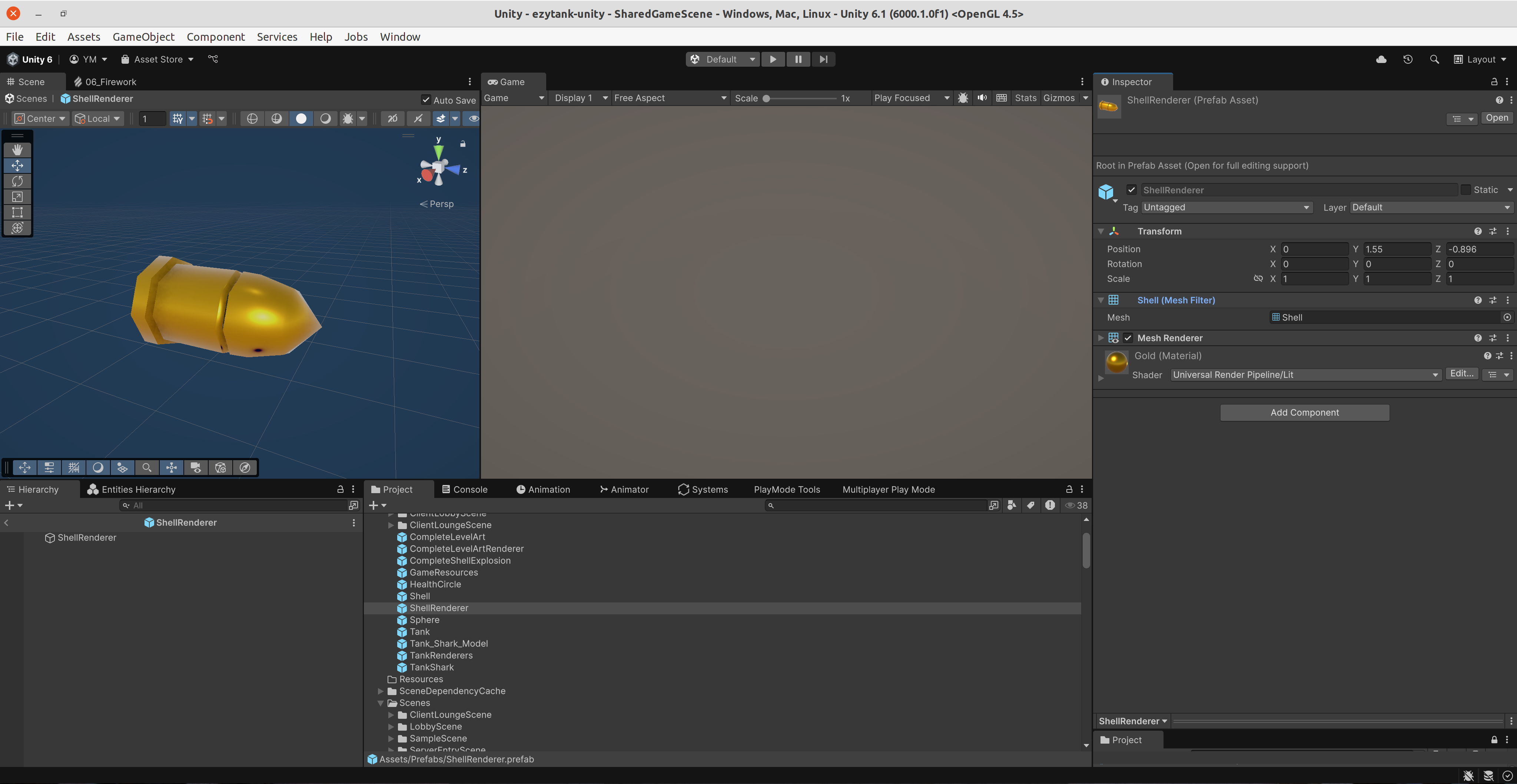Select the Rect Transform tool

[17, 213]
